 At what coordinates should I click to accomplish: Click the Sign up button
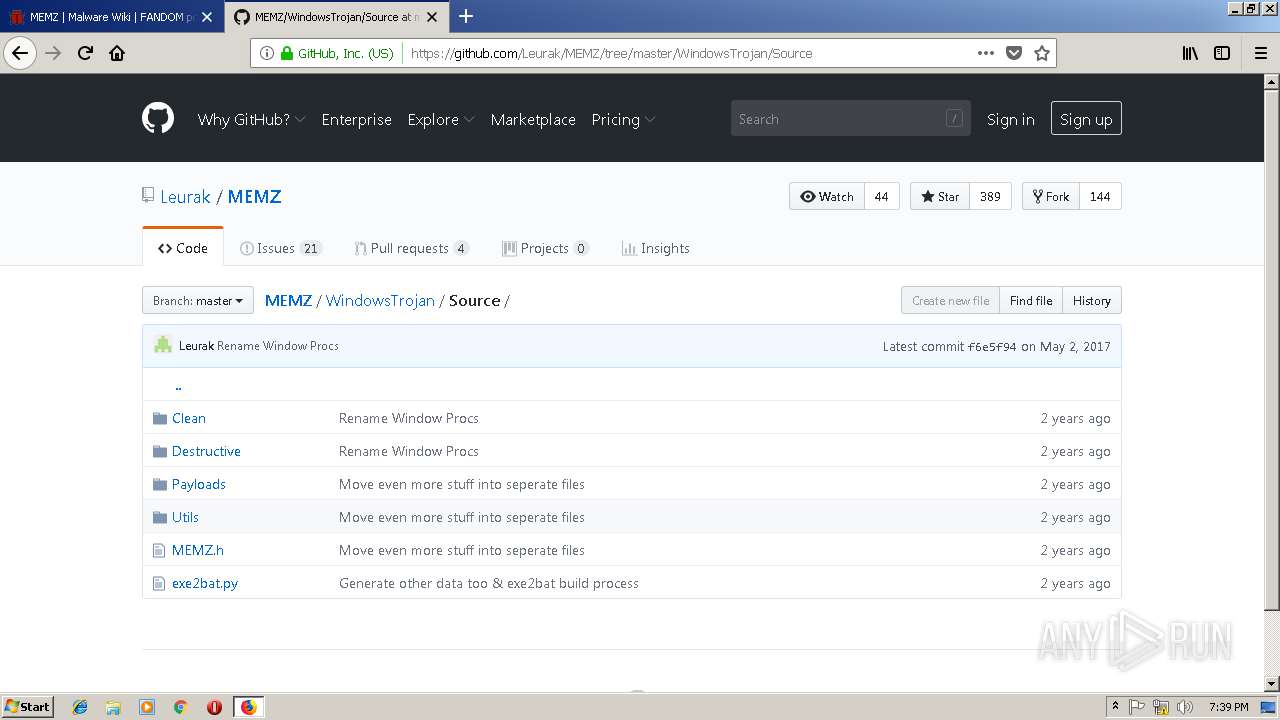1086,119
